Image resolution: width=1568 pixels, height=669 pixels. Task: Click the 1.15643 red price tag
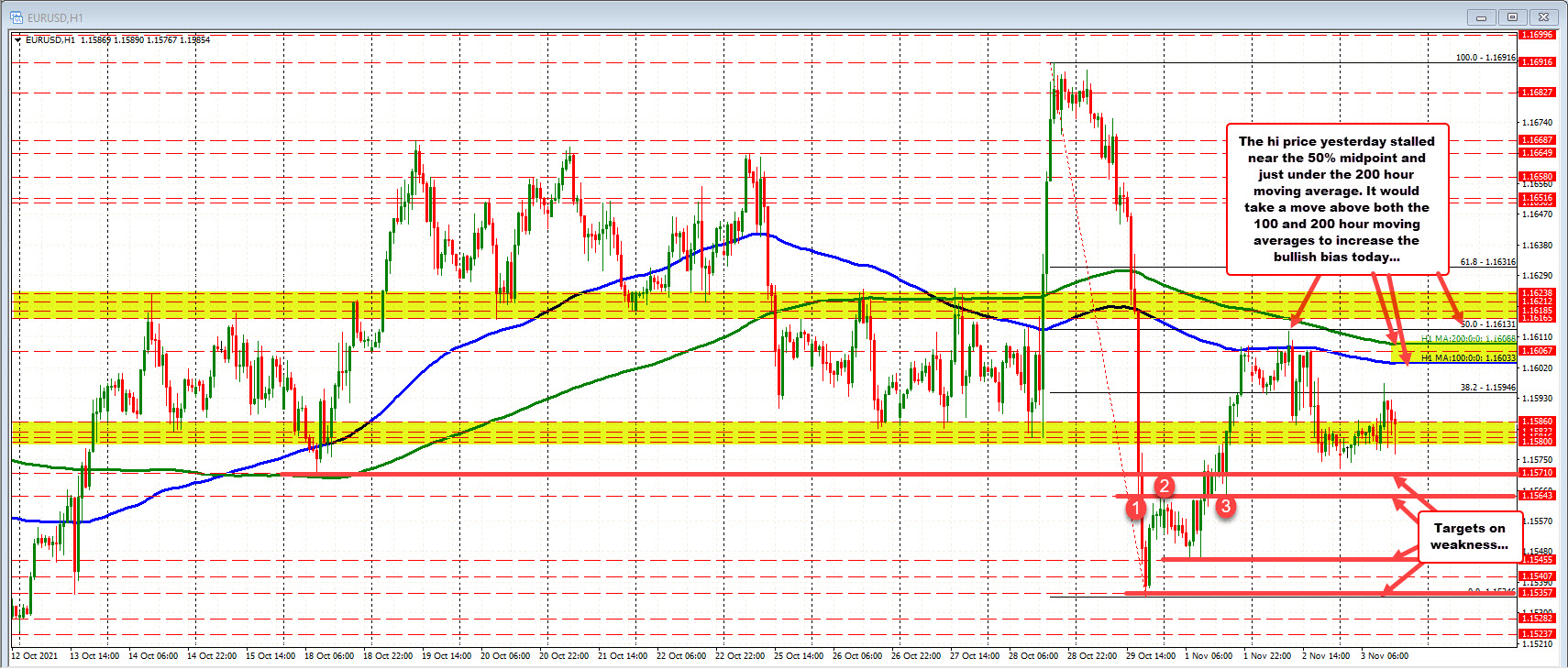pos(1538,496)
